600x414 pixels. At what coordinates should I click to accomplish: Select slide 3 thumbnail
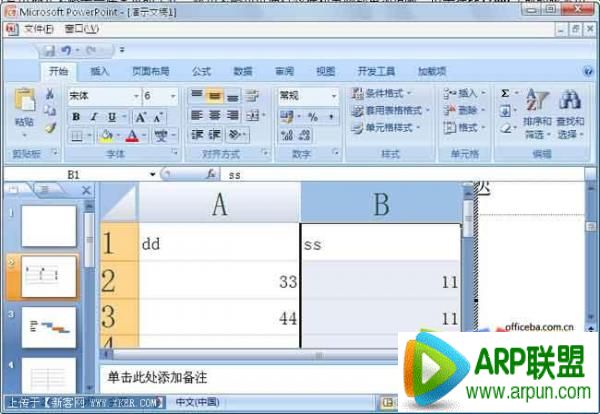pyautogui.click(x=49, y=328)
